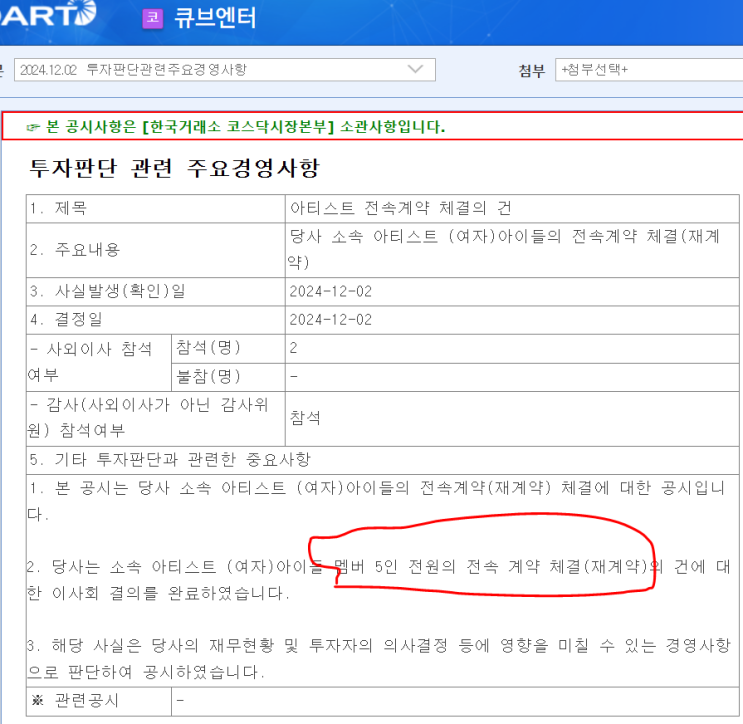Open the 첨부선택 attachment dropdown
This screenshot has height=724, width=743.
[x=649, y=70]
